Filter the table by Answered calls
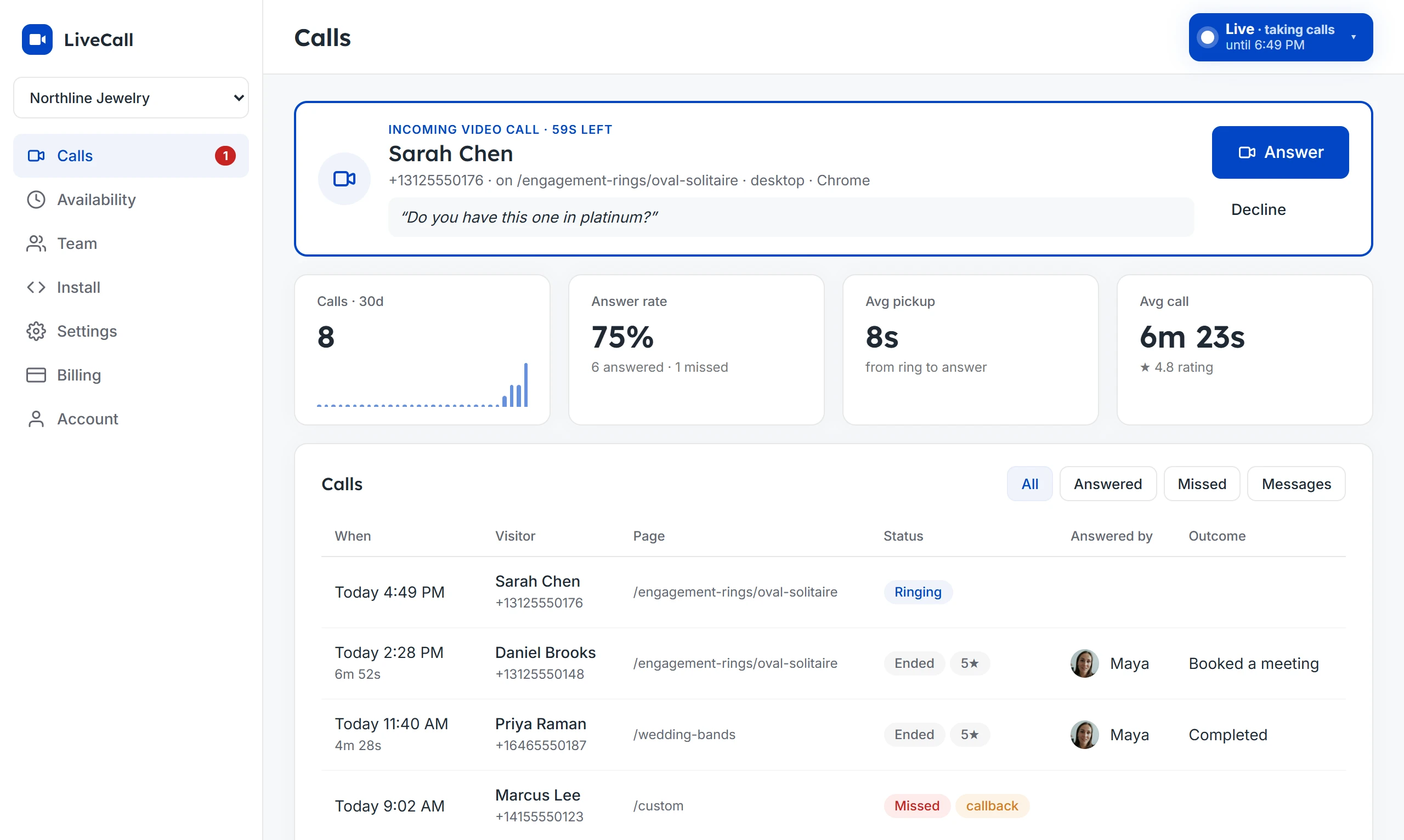1404x840 pixels. [x=1107, y=484]
